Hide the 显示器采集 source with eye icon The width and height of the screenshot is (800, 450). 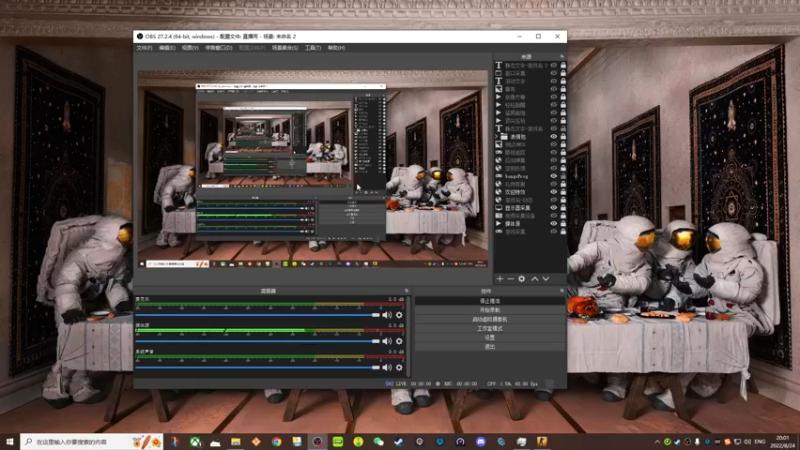[554, 208]
